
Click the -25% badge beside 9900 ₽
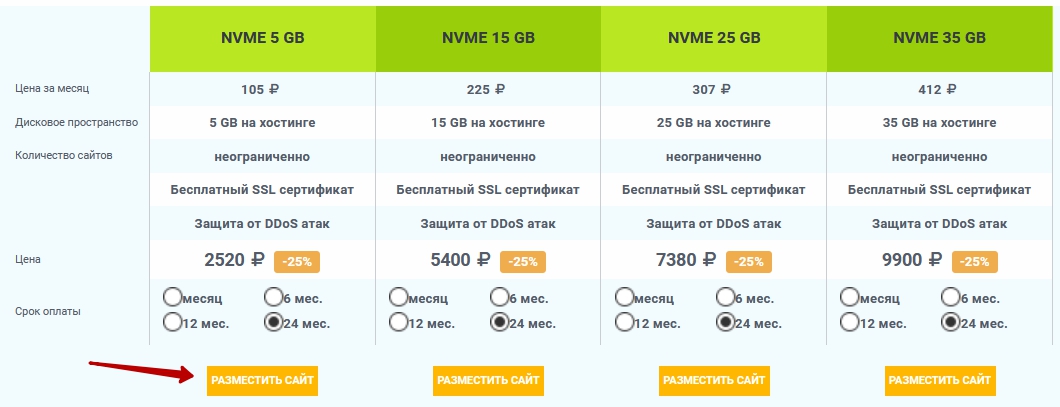pos(976,261)
